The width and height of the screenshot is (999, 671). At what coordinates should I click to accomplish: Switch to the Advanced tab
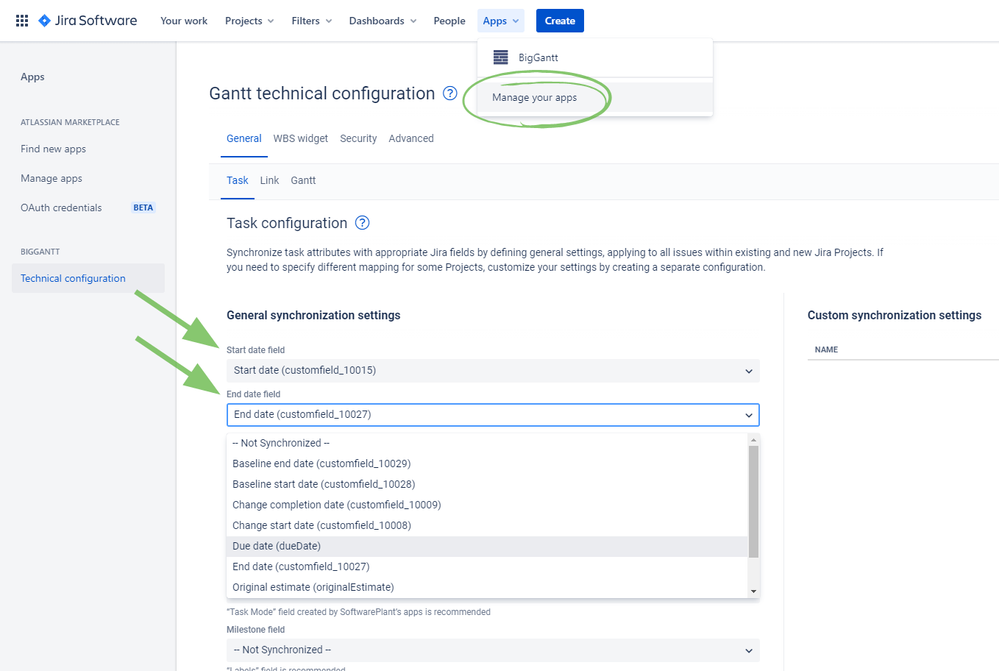pyautogui.click(x=411, y=138)
